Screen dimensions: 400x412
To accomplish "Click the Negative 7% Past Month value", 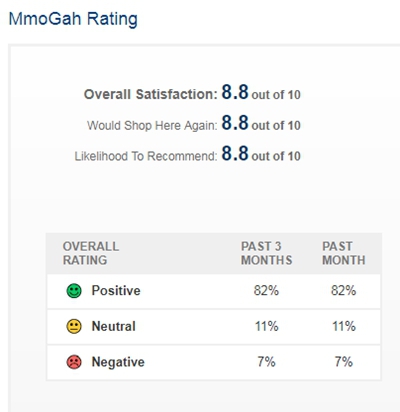I will [344, 362].
